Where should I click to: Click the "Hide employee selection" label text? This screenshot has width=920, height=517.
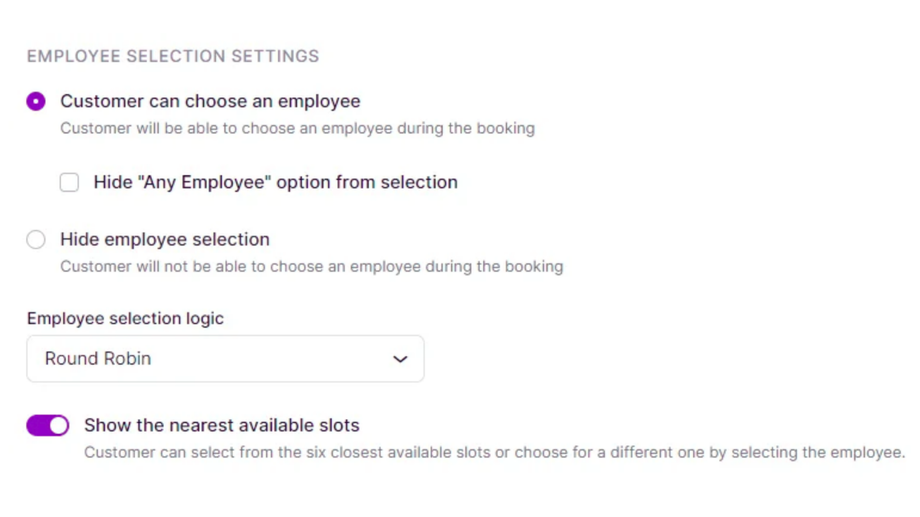(165, 240)
